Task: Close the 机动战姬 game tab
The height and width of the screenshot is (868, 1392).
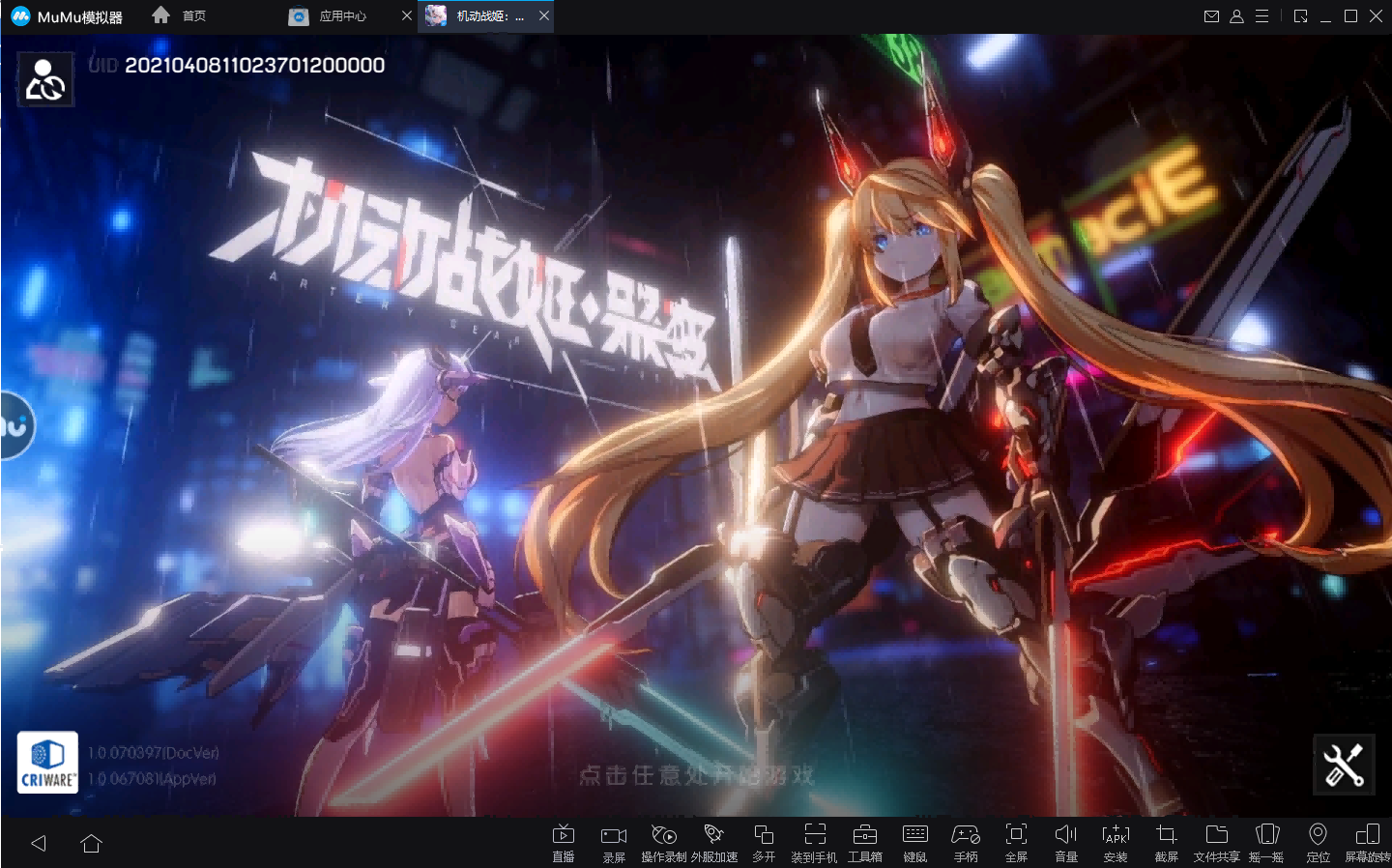Action: pyautogui.click(x=544, y=16)
